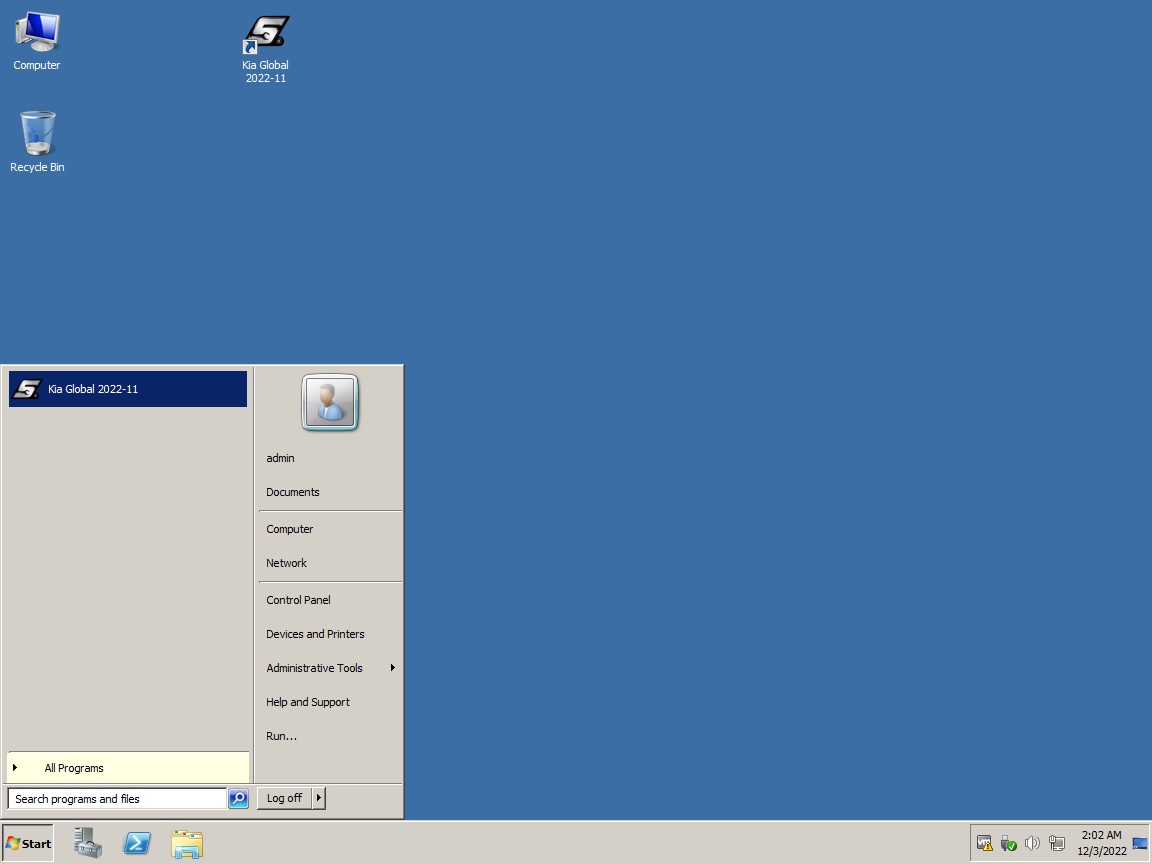Open the shutdown options arrow beside Log off
Screen dimensions: 1152x864
318,798
